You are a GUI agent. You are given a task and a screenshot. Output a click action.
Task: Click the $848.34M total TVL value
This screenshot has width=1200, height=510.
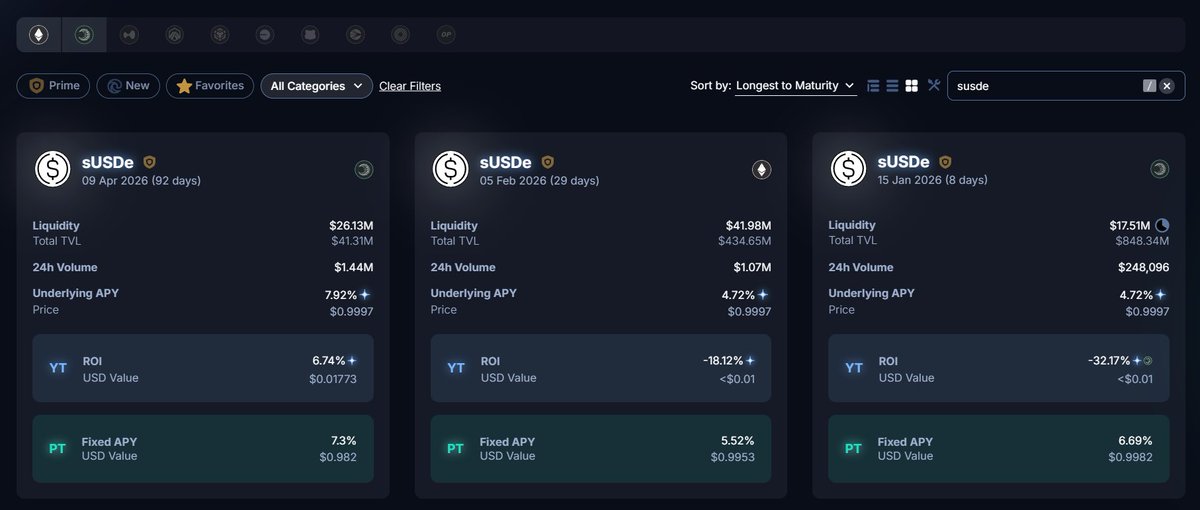coord(1143,241)
